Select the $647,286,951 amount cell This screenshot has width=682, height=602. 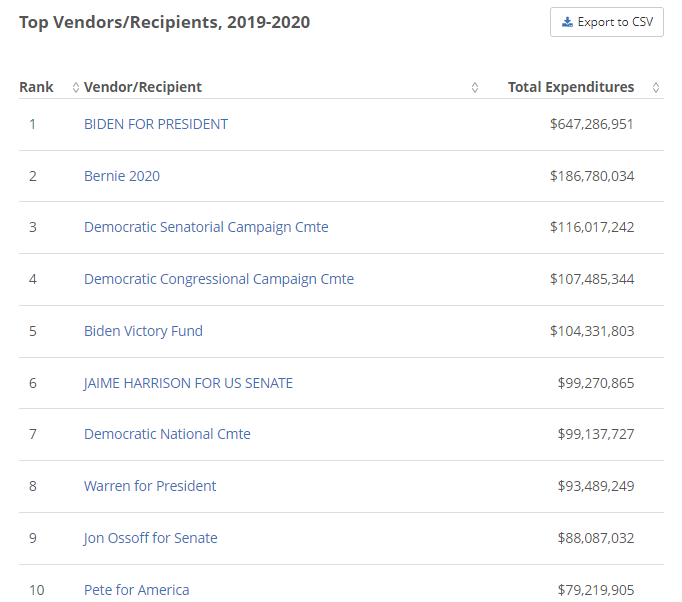592,124
